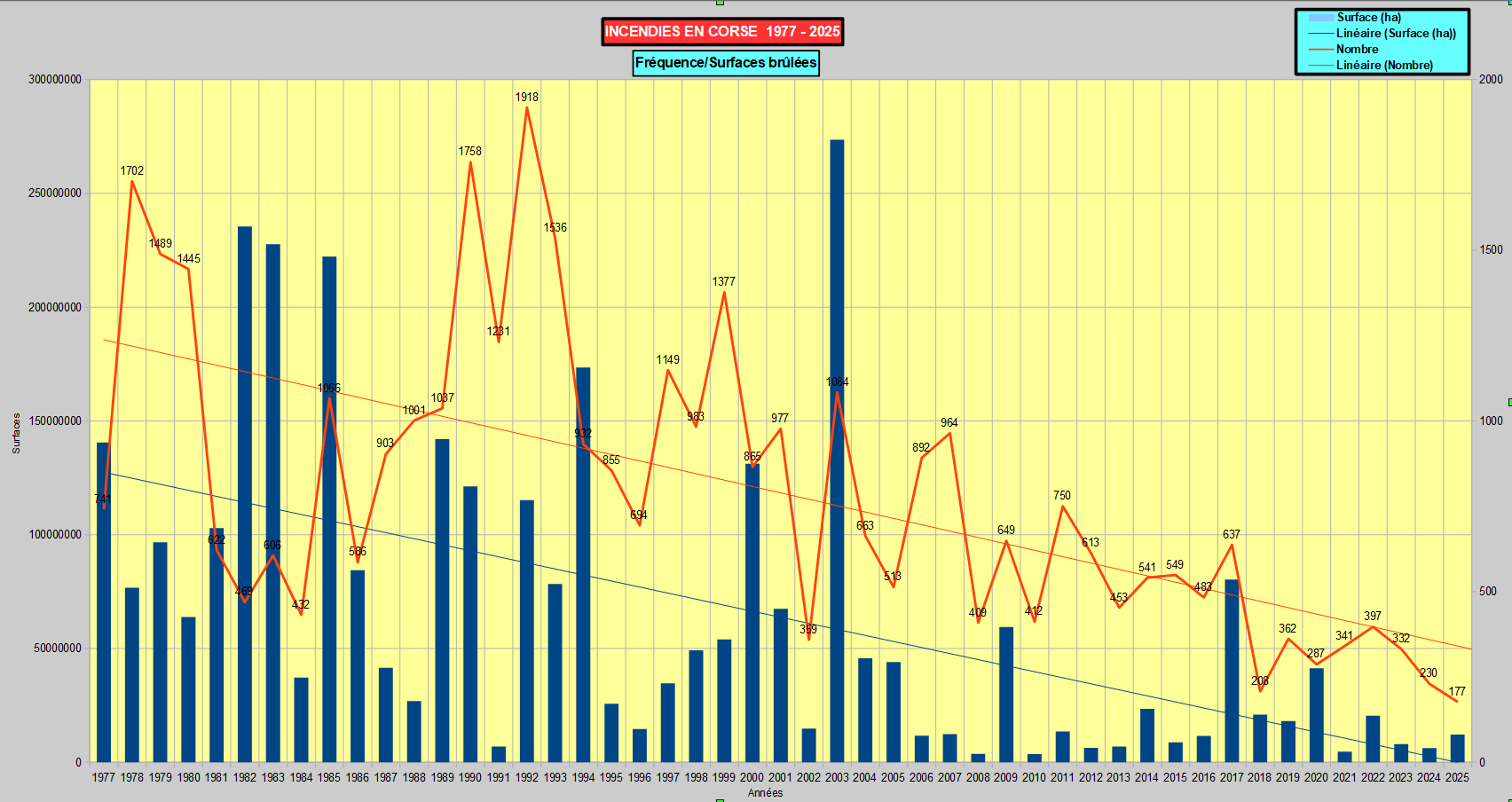Select the data label "964"
Image resolution: width=1512 pixels, height=802 pixels.
[x=949, y=422]
